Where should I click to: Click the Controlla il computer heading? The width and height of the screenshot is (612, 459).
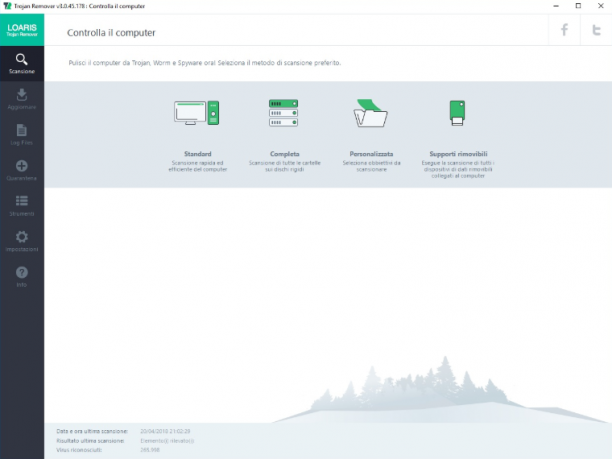click(x=111, y=33)
